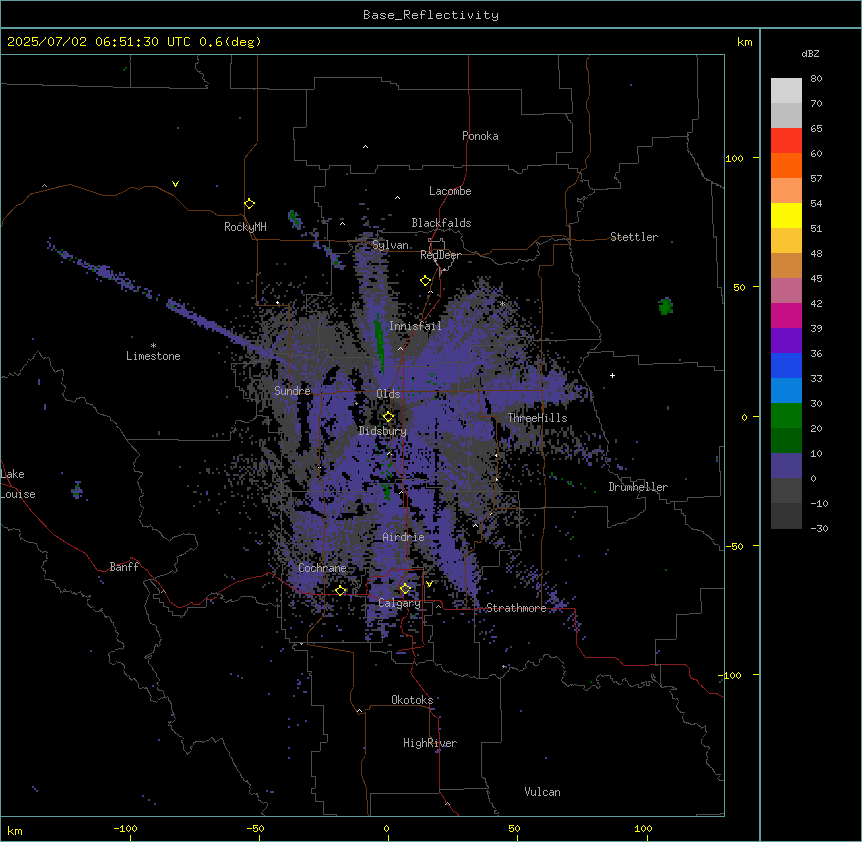Viewport: 862px width, 842px height.
Task: Select the slate-purple 0–10 dBZ legend swatch
Action: tap(786, 466)
